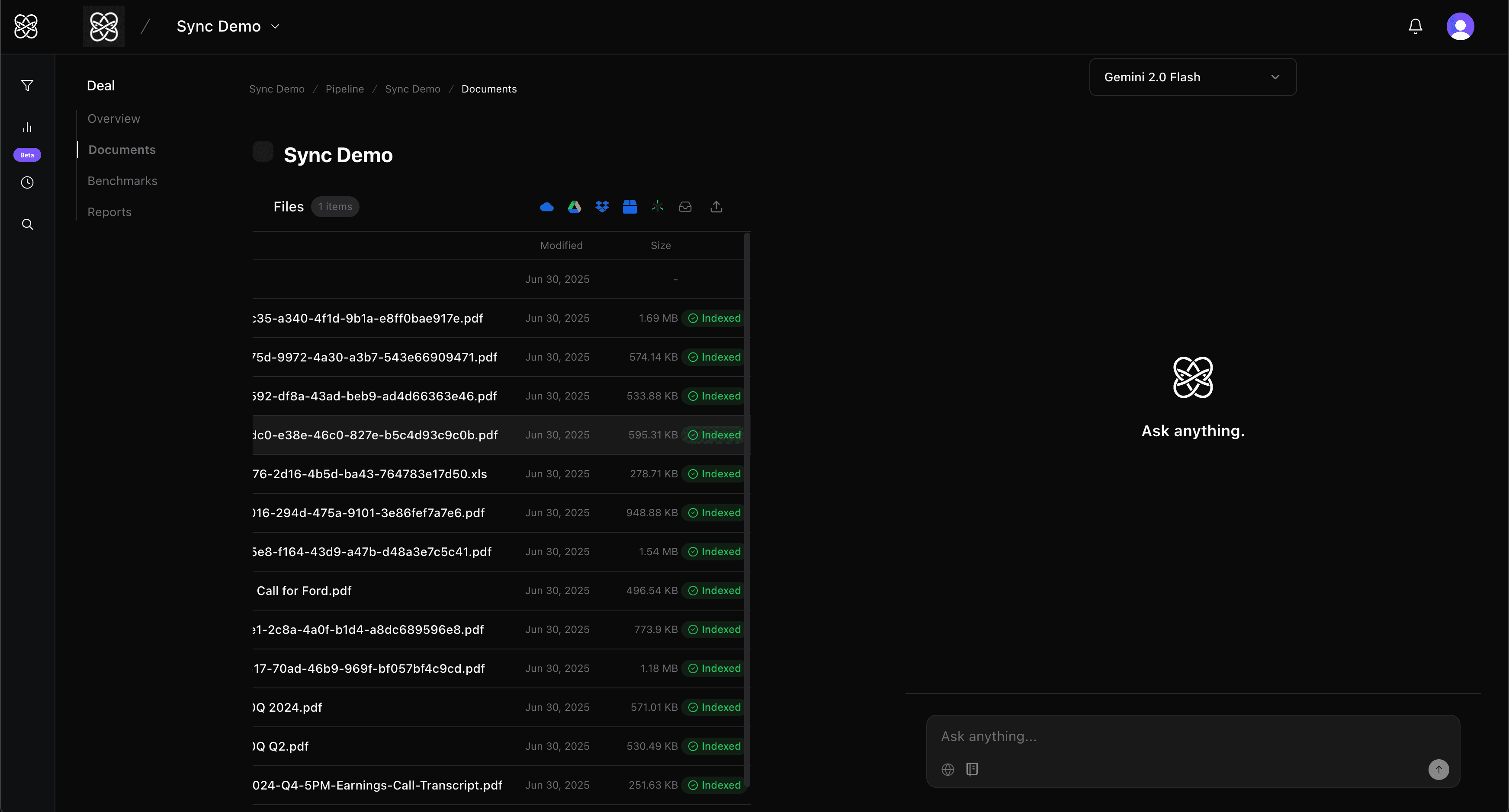This screenshot has height=812, width=1509.
Task: Open the Gemini 2.0 Flash model selector
Action: point(1192,77)
